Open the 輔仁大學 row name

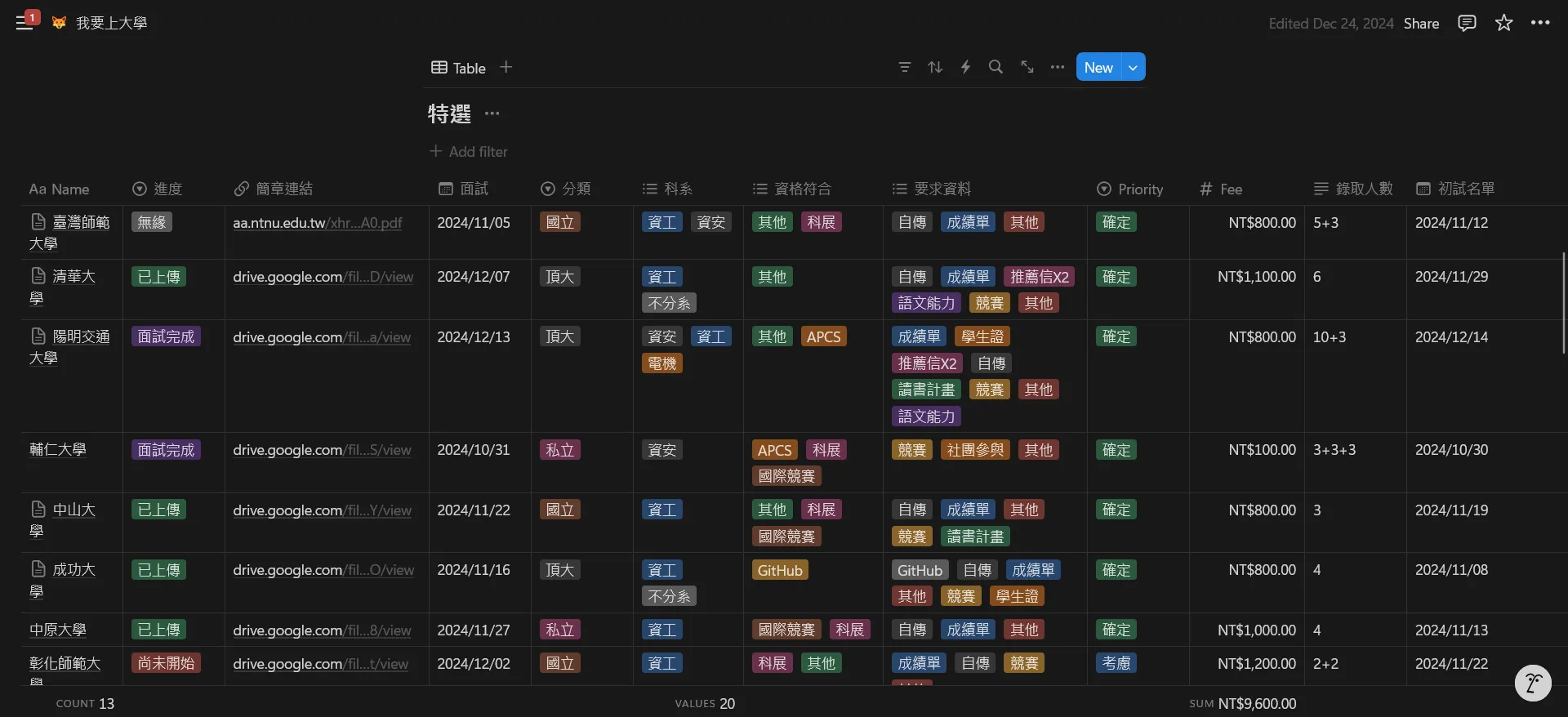point(58,450)
